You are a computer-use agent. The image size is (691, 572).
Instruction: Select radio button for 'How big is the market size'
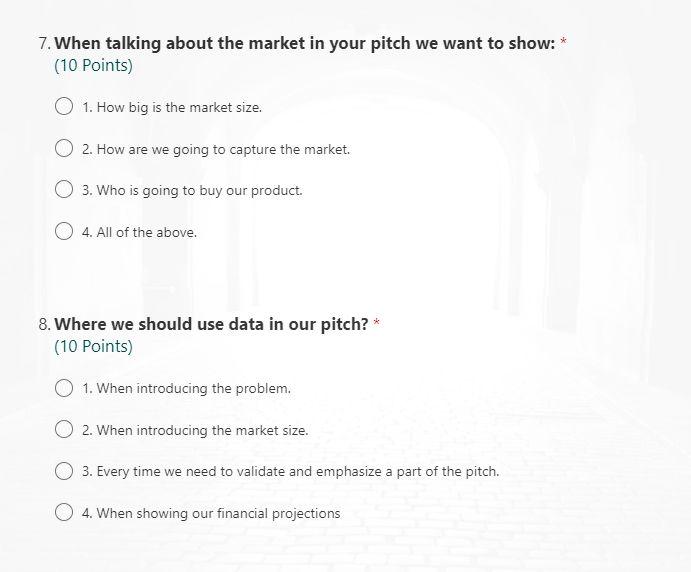[64, 106]
